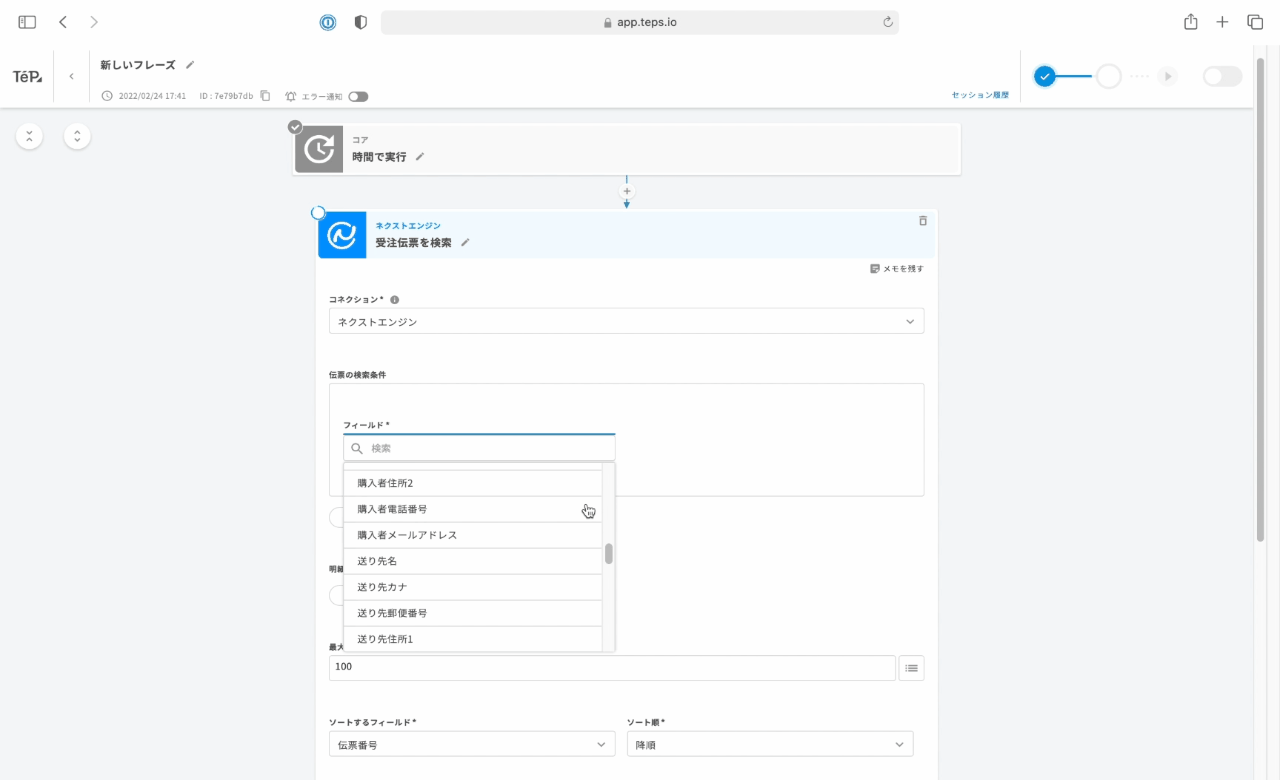Open the ソートするフィールド dropdown
Viewport: 1280px width, 780px height.
click(472, 745)
